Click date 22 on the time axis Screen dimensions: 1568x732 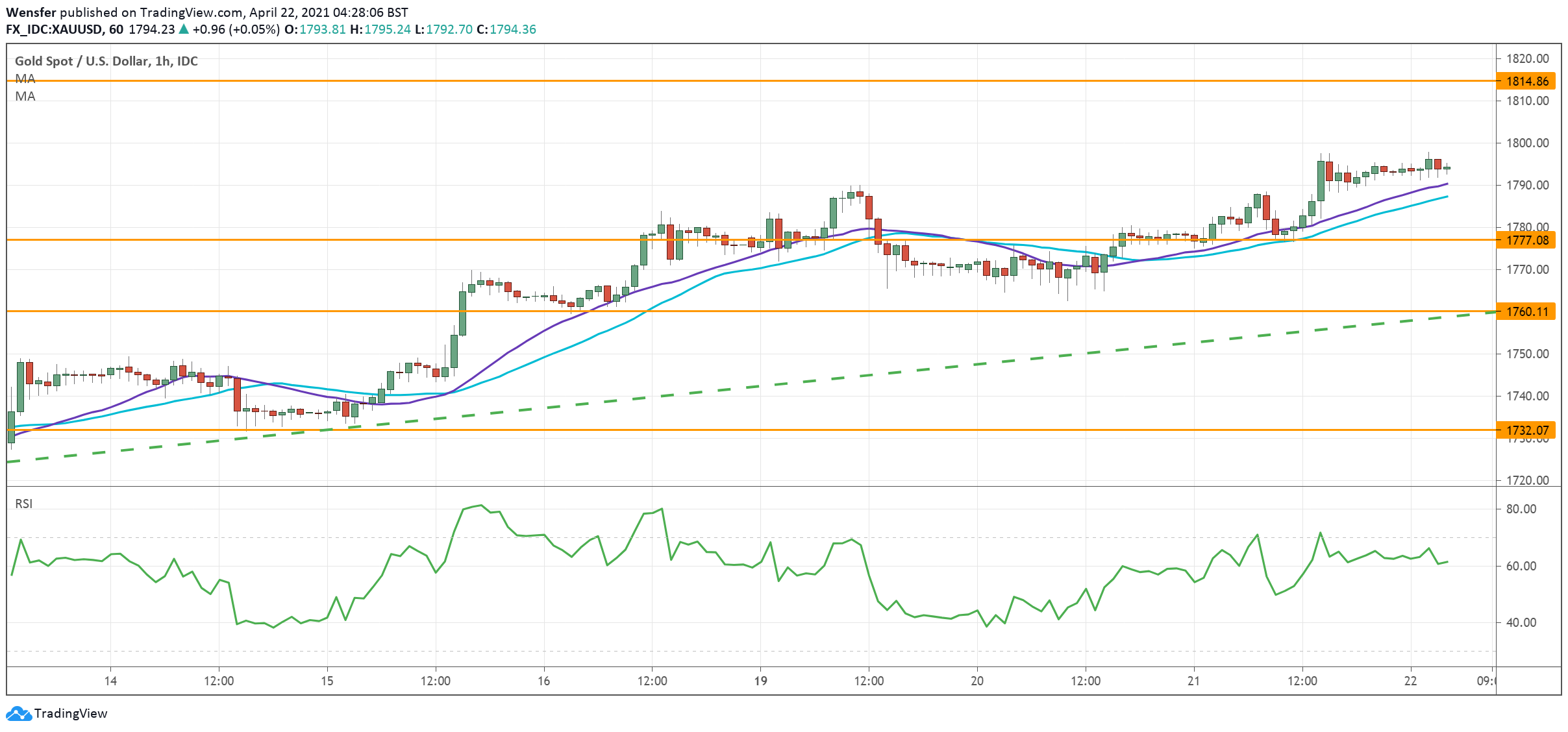(1410, 681)
